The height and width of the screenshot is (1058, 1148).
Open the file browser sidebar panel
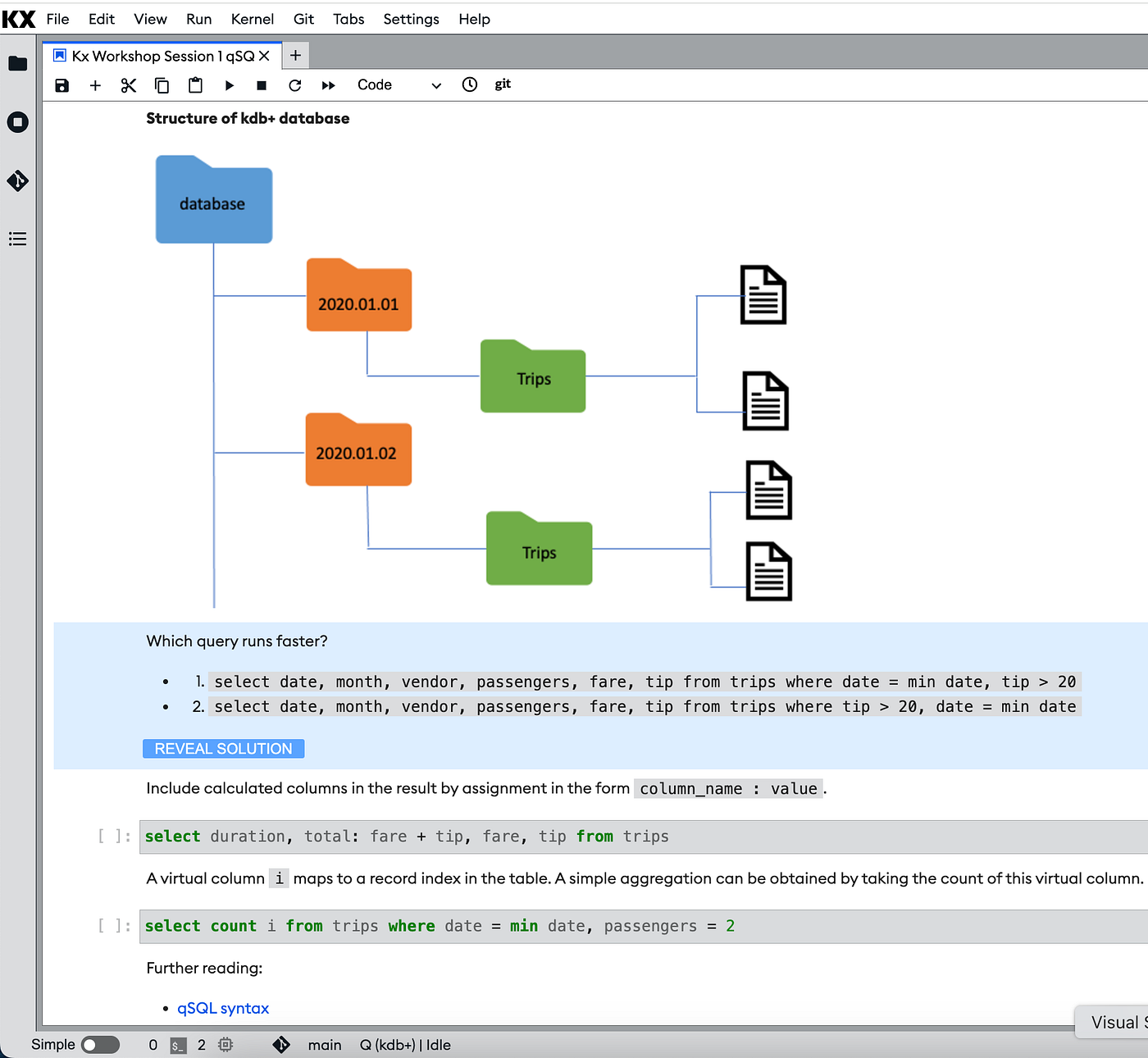click(18, 63)
